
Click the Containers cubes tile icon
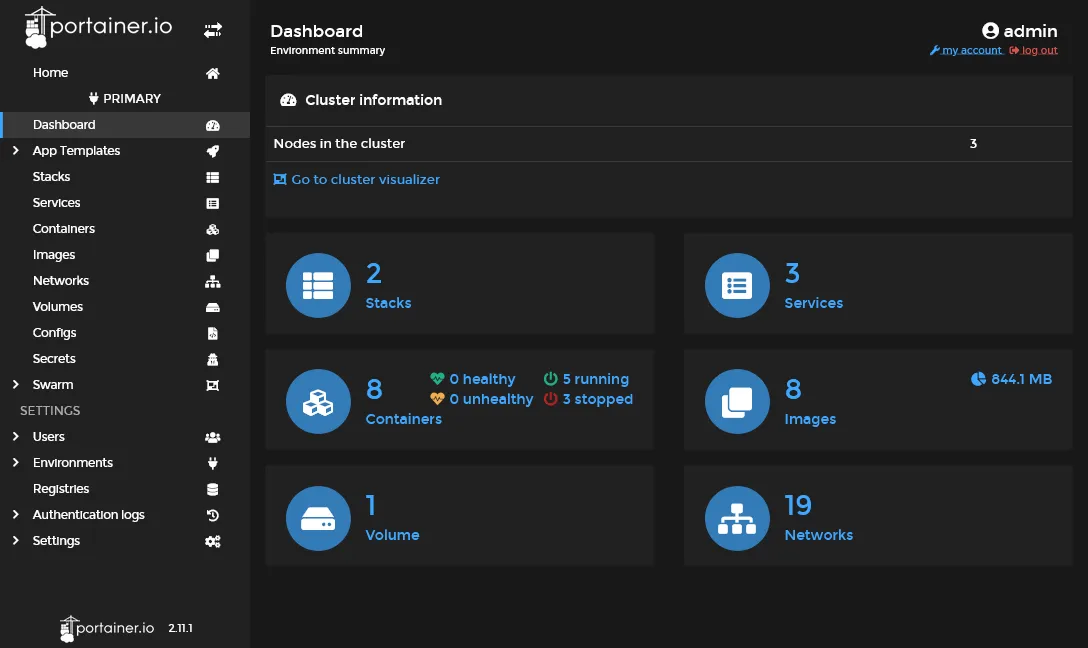(318, 401)
